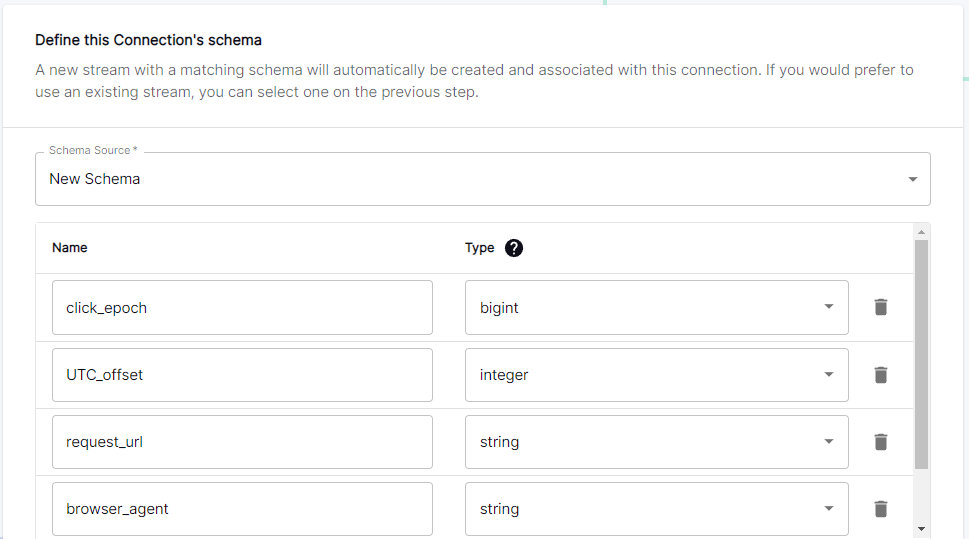Click into the UTC_offset name field
The width and height of the screenshot is (969, 539).
(x=242, y=375)
